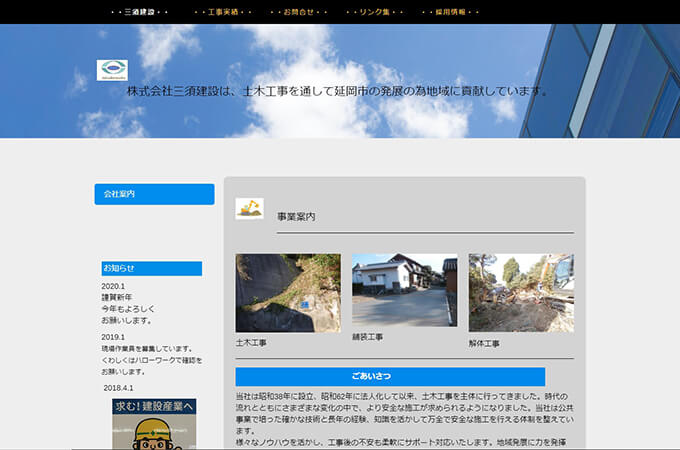Screen dimensions: 680x450
Task: Click the 解体工事 caption text
Action: (x=484, y=343)
